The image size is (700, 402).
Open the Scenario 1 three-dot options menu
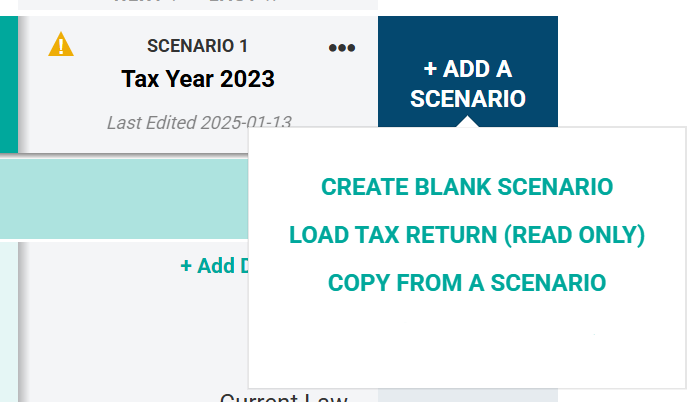click(x=341, y=47)
